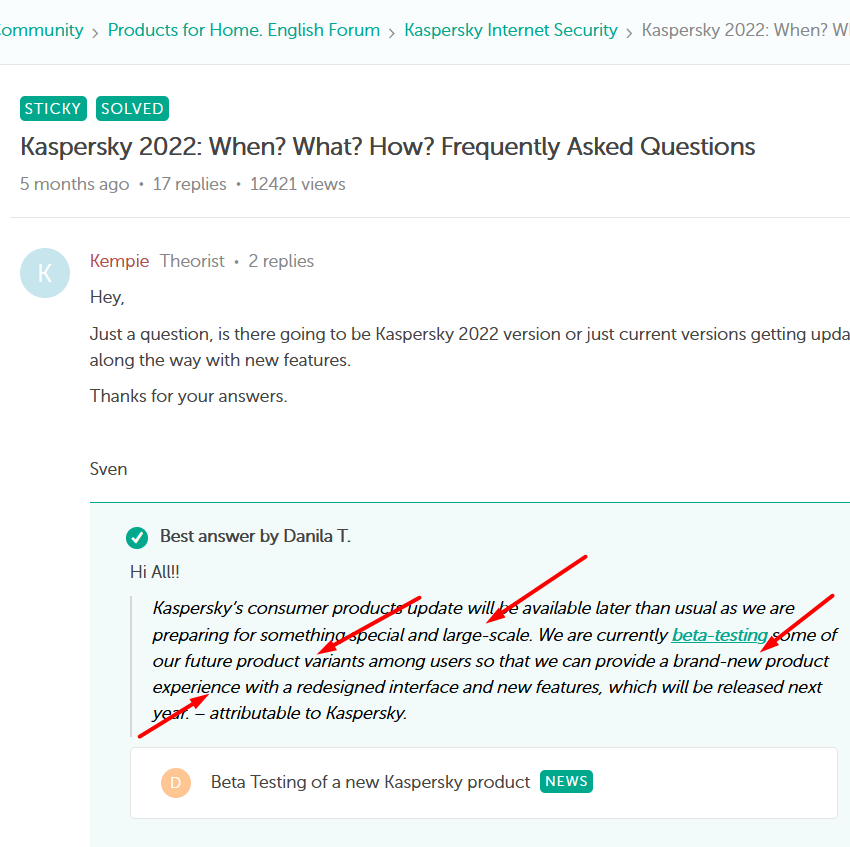Image resolution: width=850 pixels, height=847 pixels.
Task: Click the orange D avatar
Action: click(176, 783)
